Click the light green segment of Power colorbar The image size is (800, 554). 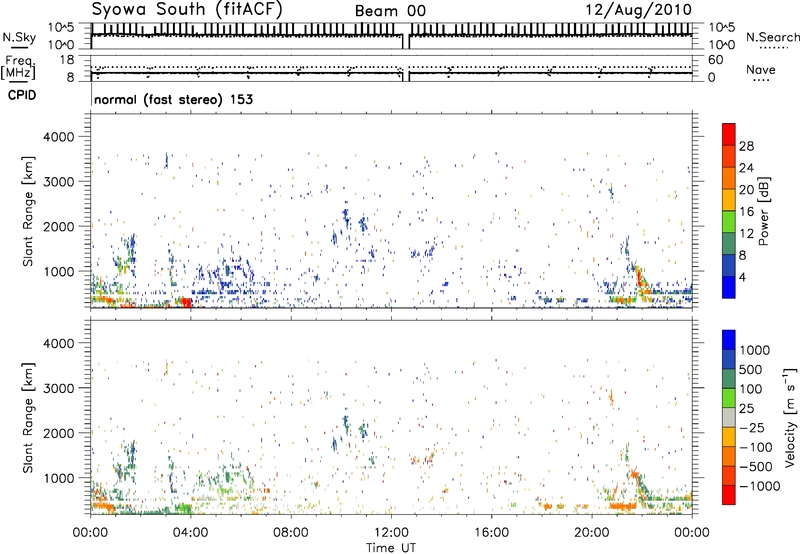[729, 221]
